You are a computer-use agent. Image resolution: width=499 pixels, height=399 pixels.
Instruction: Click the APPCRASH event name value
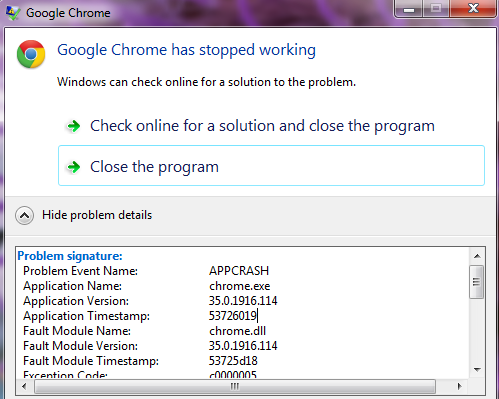click(239, 271)
